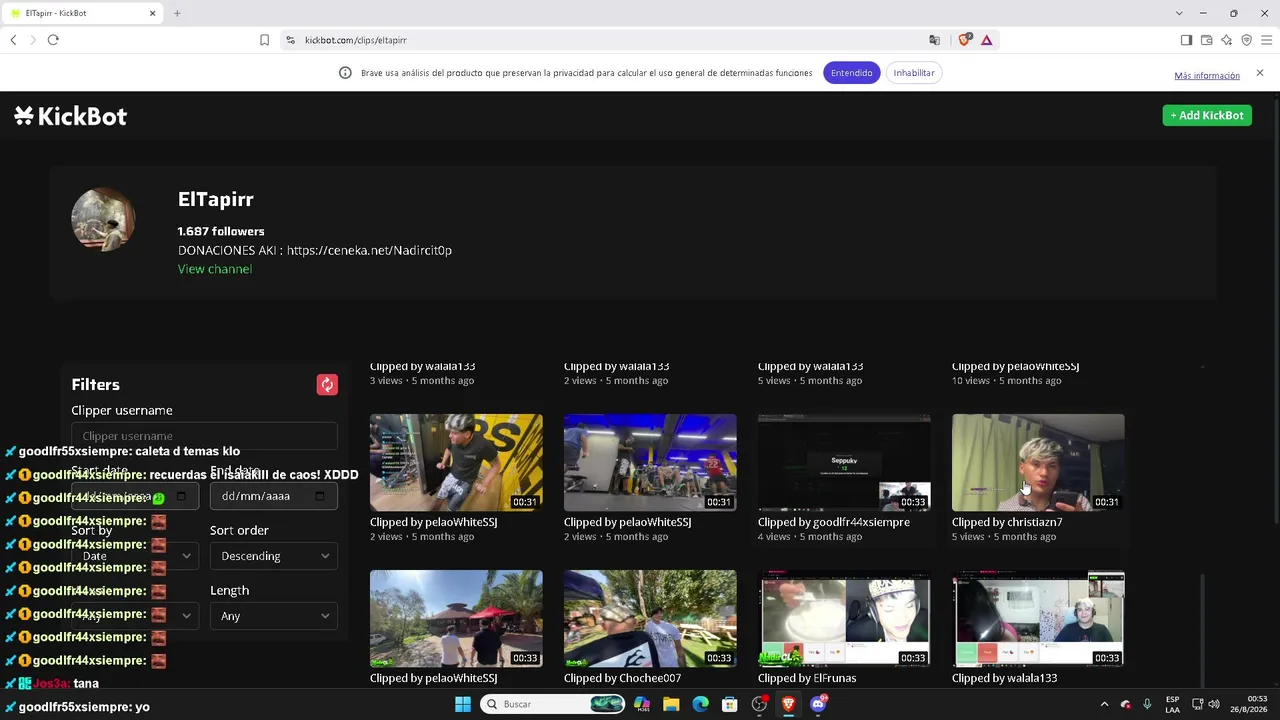Click the 'Clipped by christiazn7' caption
The image size is (1280, 720).
click(1007, 522)
